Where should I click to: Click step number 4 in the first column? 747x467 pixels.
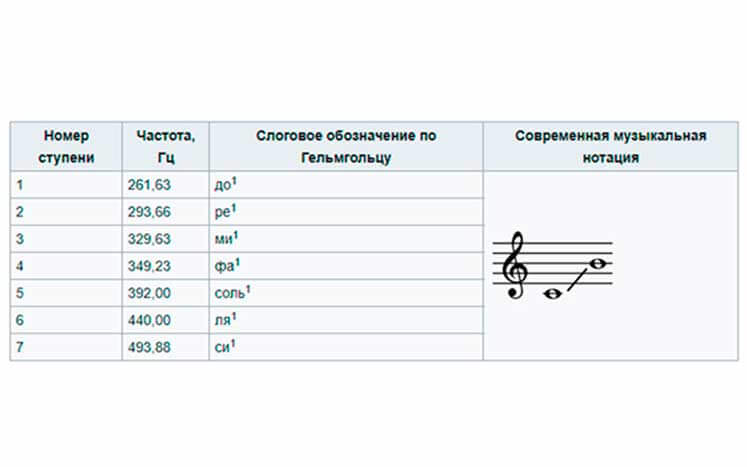[x=20, y=266]
